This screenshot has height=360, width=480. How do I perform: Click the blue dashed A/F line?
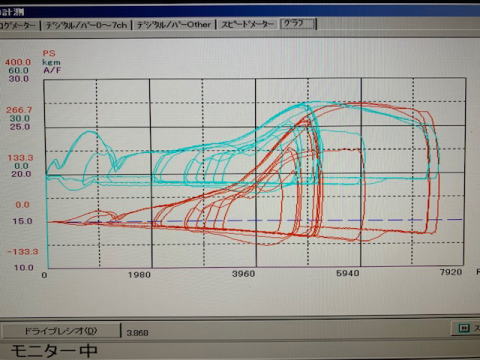click(255, 221)
